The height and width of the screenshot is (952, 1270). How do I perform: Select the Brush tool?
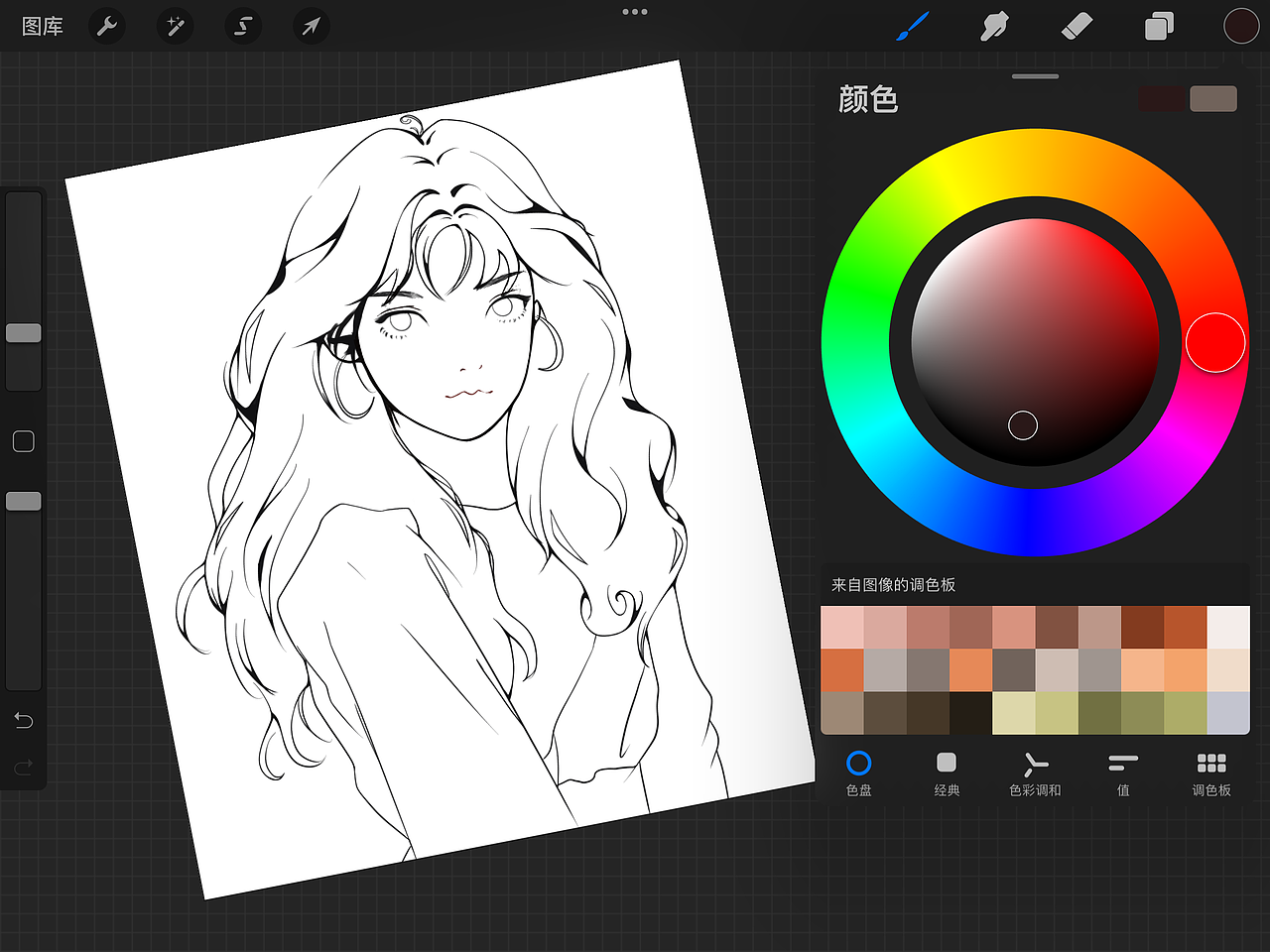coord(913,26)
